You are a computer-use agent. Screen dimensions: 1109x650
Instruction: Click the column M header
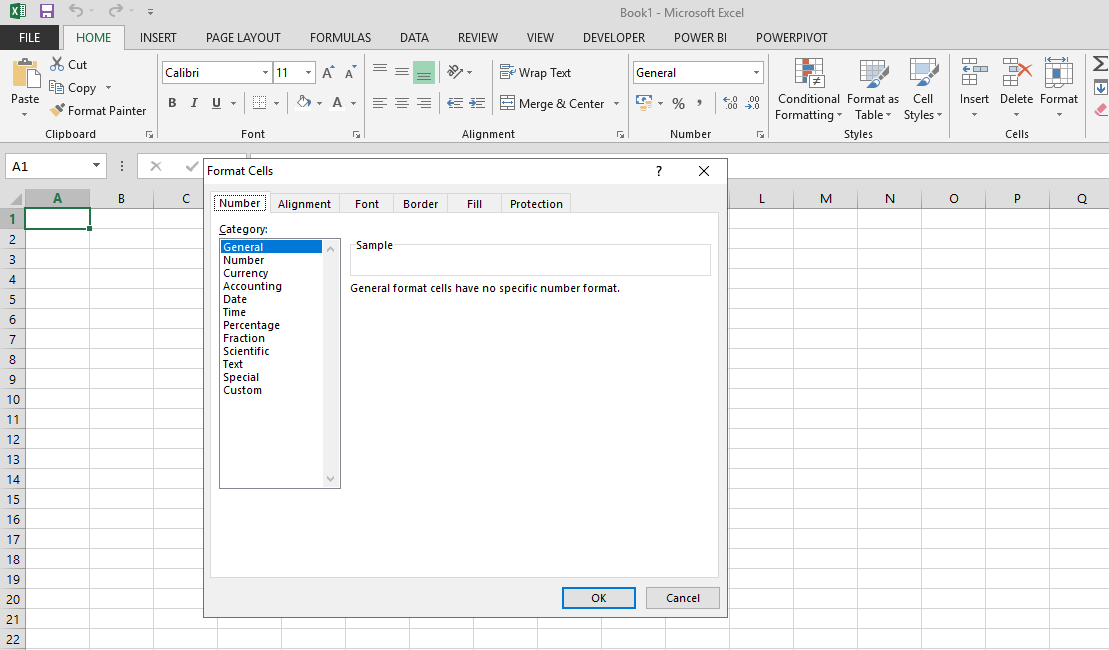point(825,199)
